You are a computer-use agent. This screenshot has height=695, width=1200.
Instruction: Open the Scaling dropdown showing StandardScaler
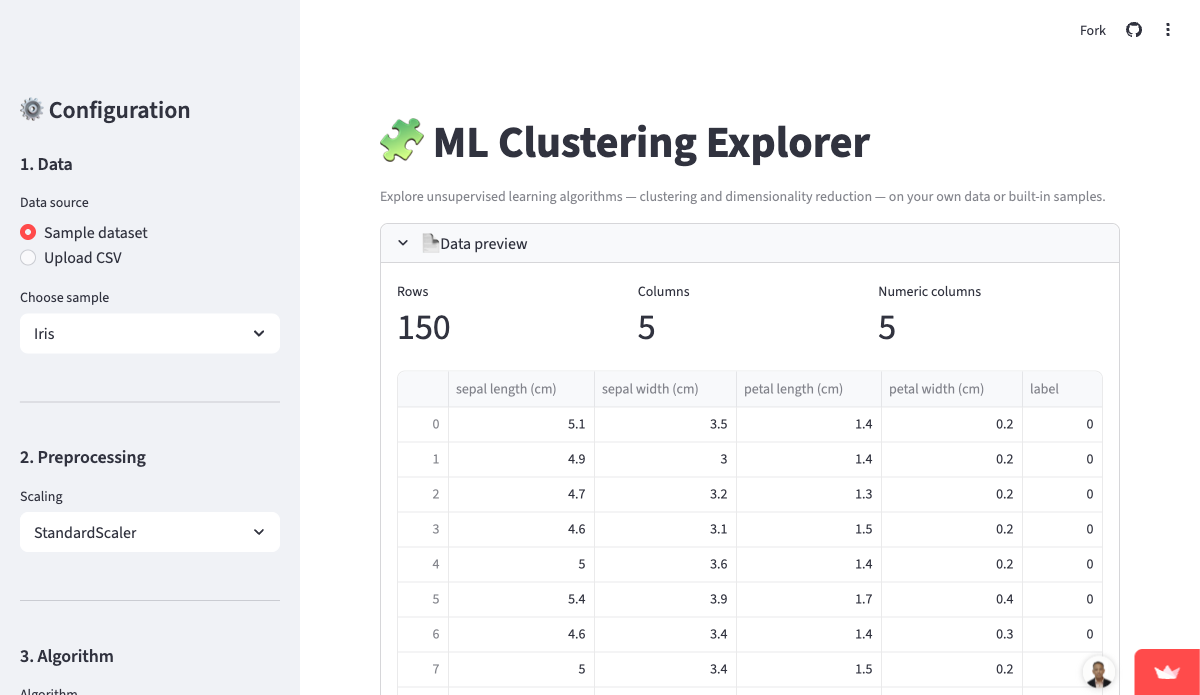pos(150,532)
